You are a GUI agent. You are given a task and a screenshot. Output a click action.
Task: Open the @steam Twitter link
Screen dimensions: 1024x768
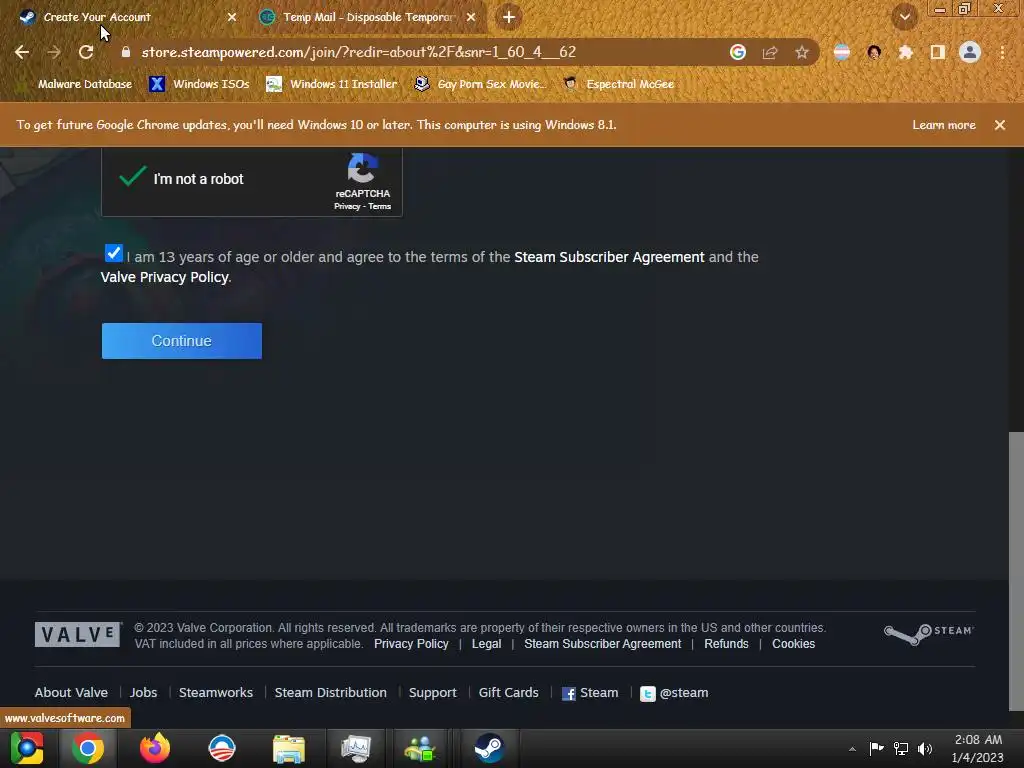[x=674, y=693]
